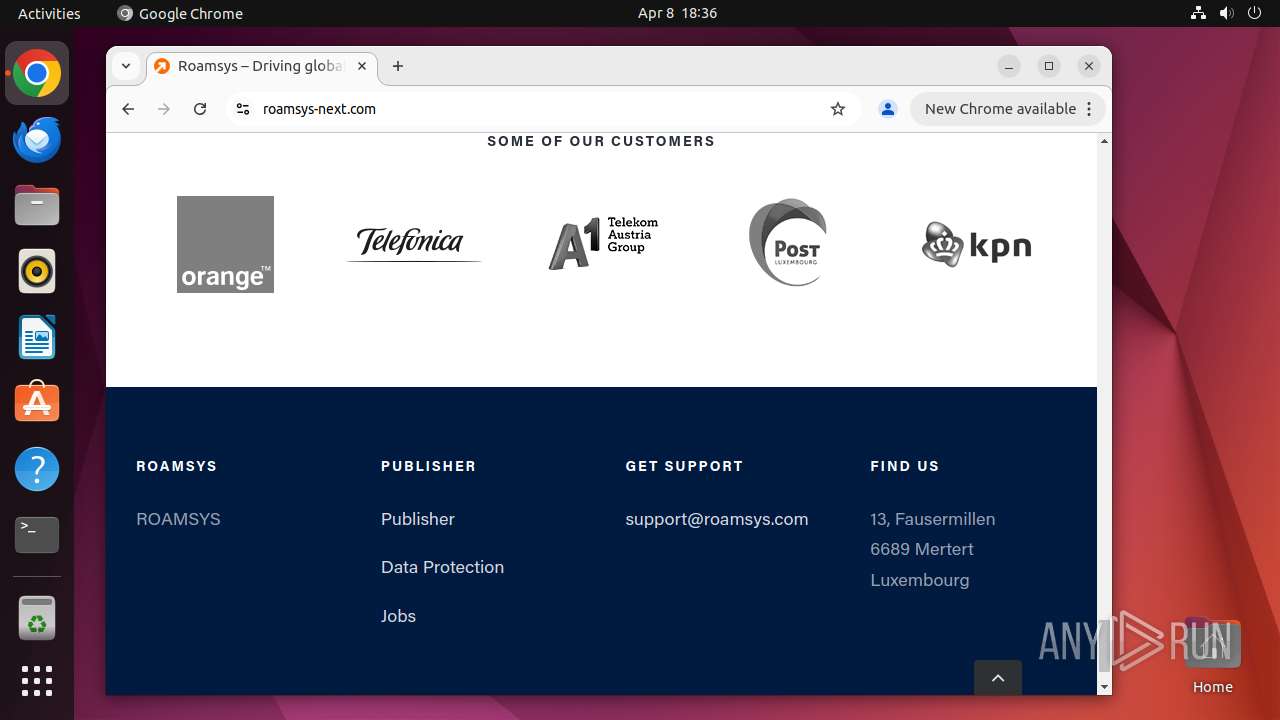Launch Thunderbird Mail from the dock

[x=37, y=140]
